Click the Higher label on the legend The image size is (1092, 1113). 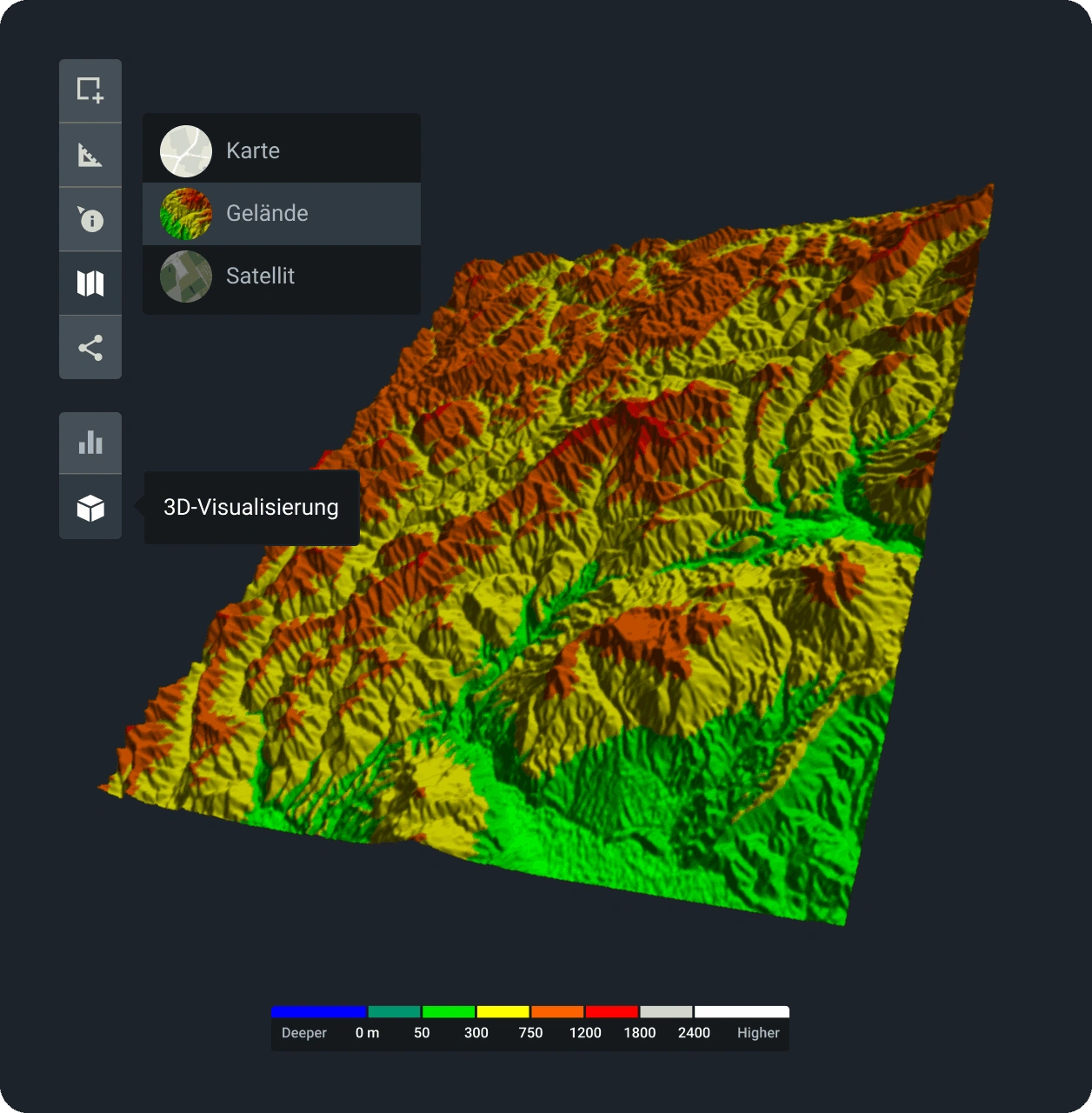pyautogui.click(x=757, y=1033)
